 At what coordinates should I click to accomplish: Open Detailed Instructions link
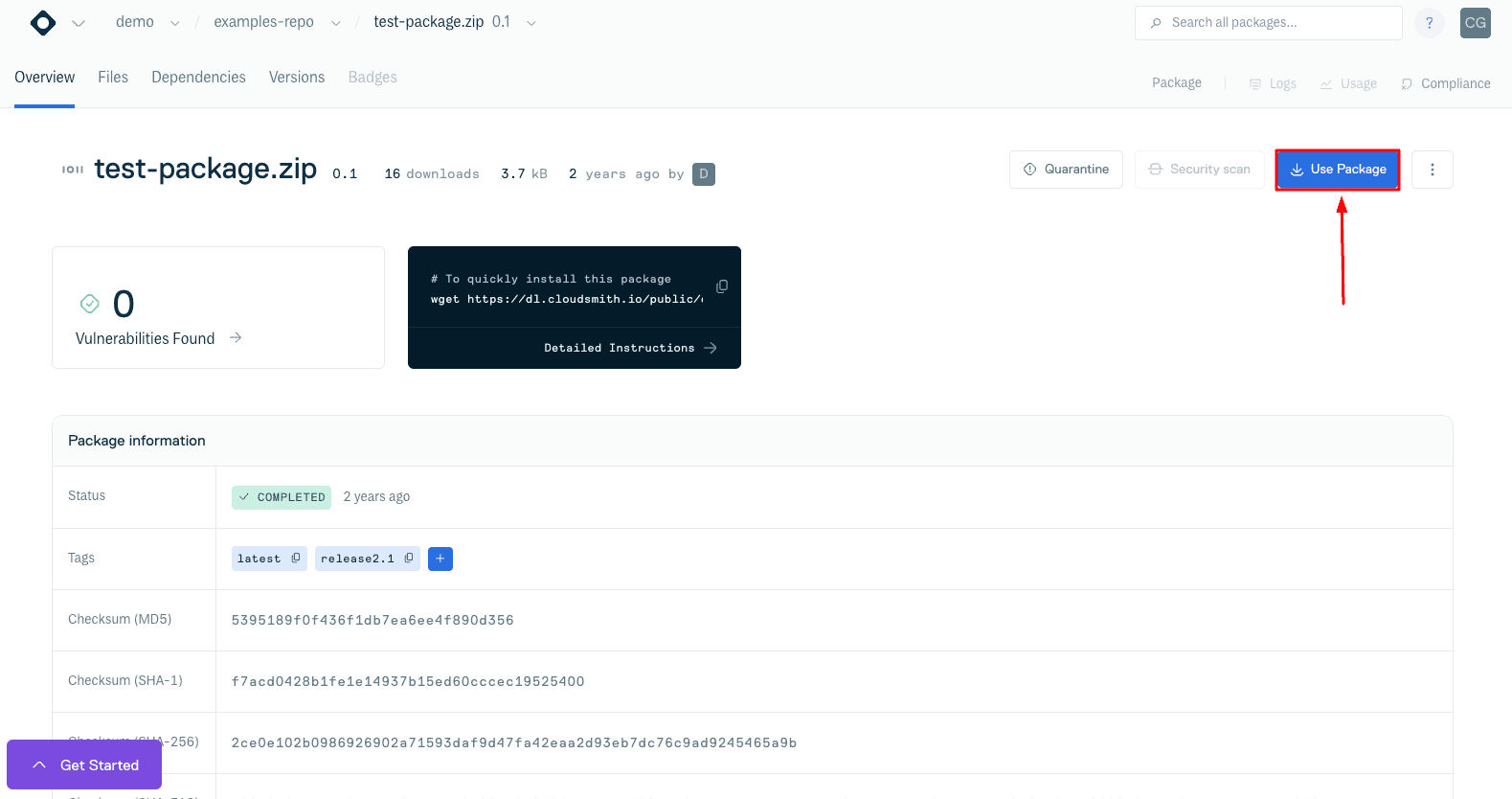(x=630, y=348)
